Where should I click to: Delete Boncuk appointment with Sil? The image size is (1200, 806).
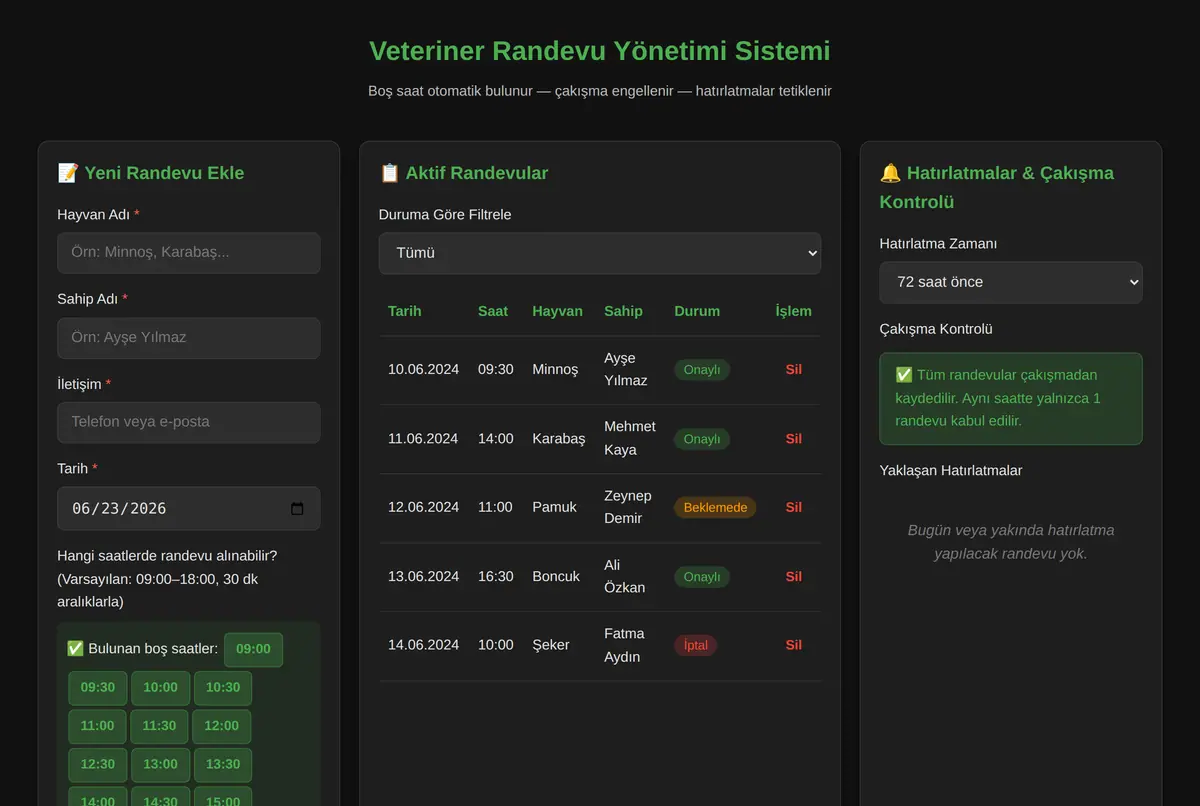794,576
